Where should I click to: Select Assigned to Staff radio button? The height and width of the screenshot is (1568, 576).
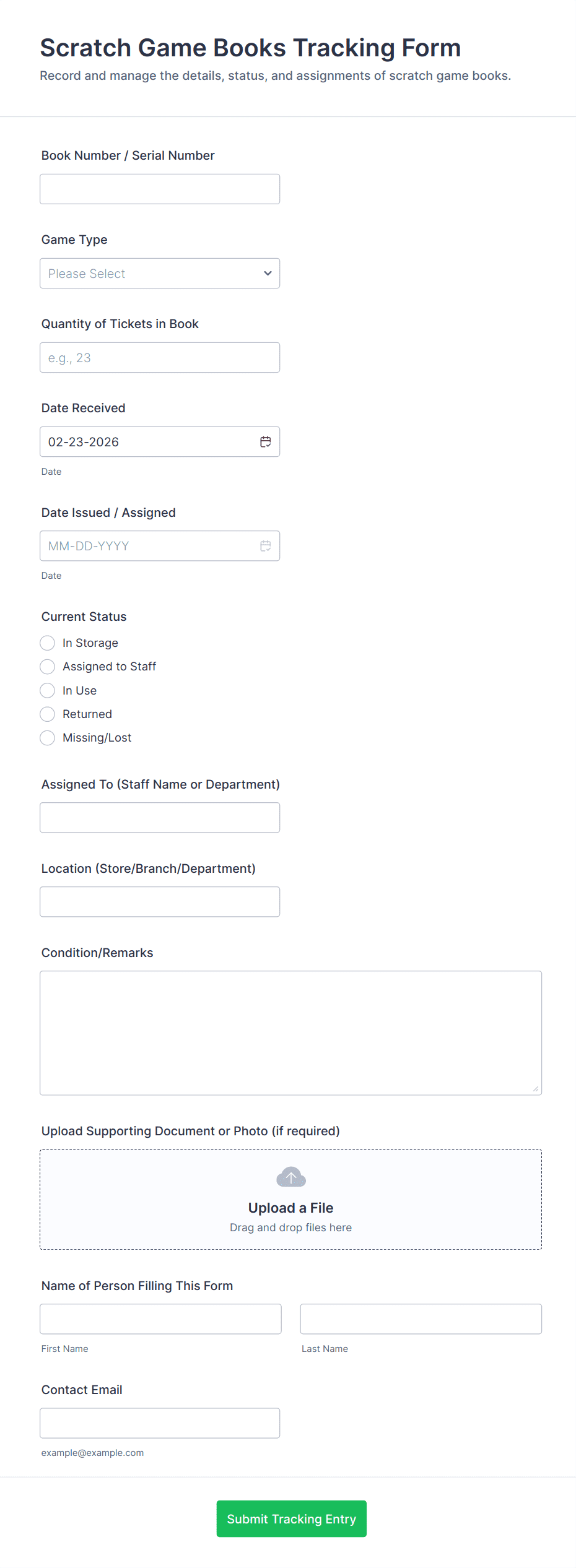click(x=48, y=667)
